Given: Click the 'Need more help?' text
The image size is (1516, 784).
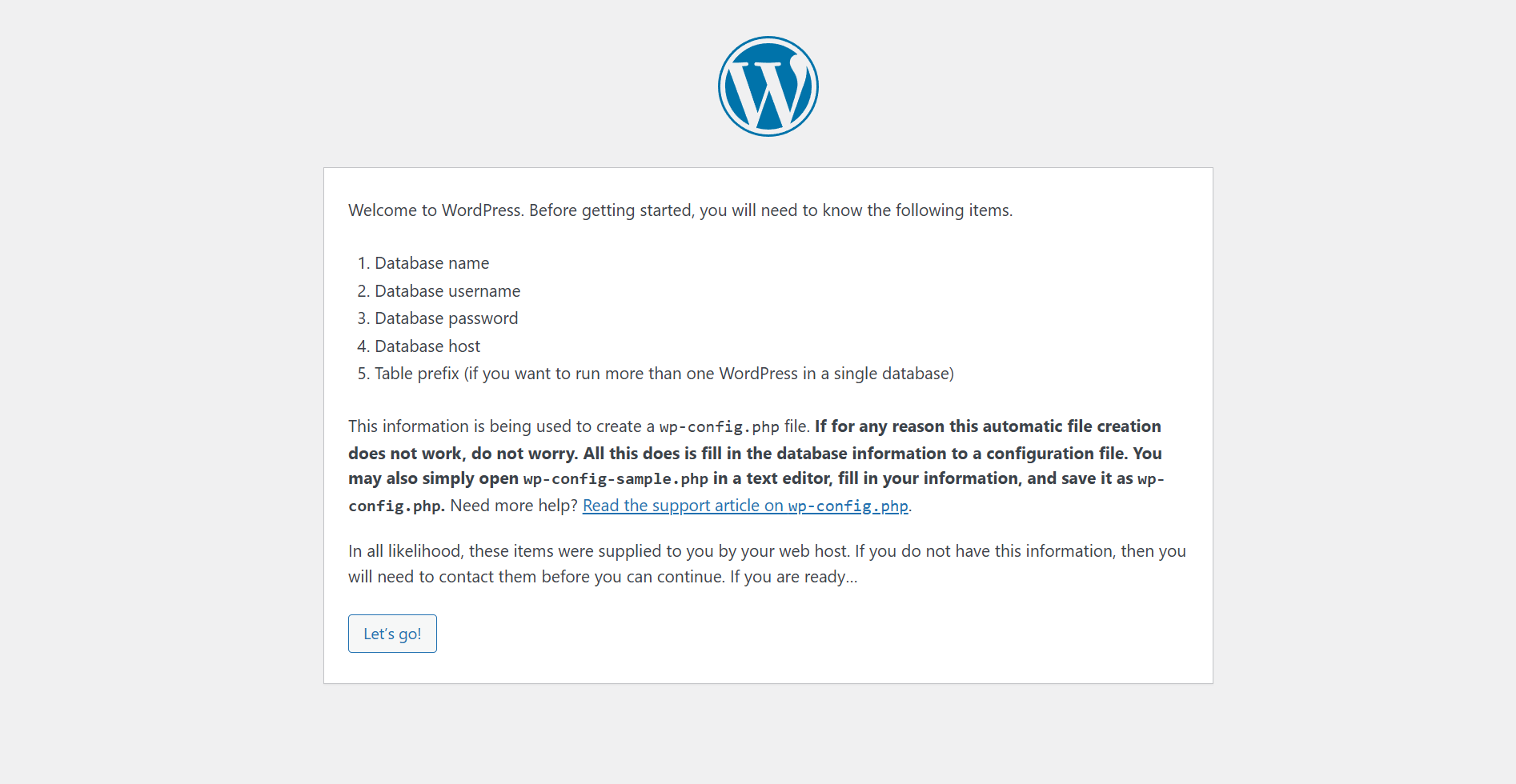Looking at the screenshot, I should pos(513,505).
